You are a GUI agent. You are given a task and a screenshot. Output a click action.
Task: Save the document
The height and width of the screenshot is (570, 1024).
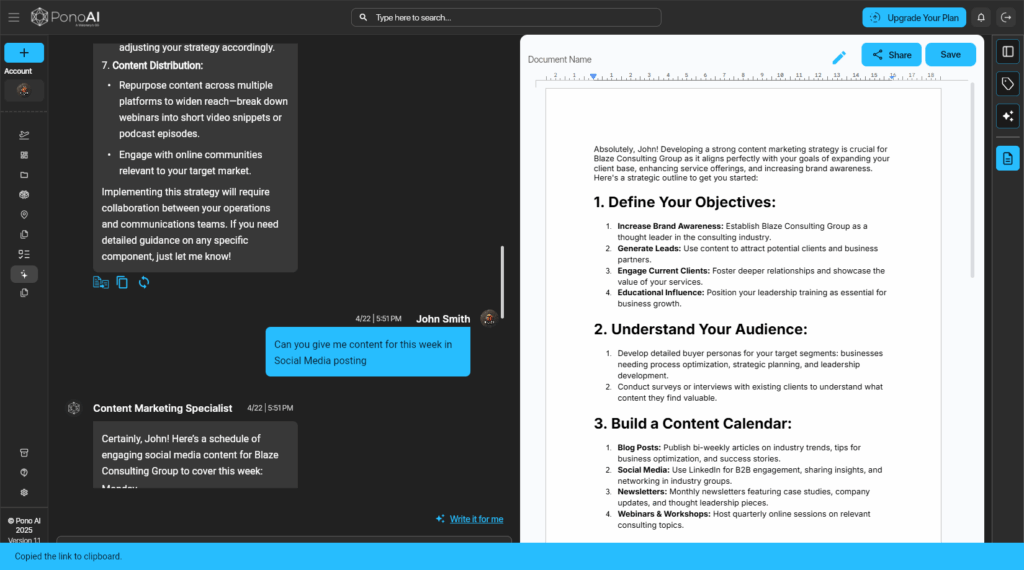pyautogui.click(x=950, y=55)
